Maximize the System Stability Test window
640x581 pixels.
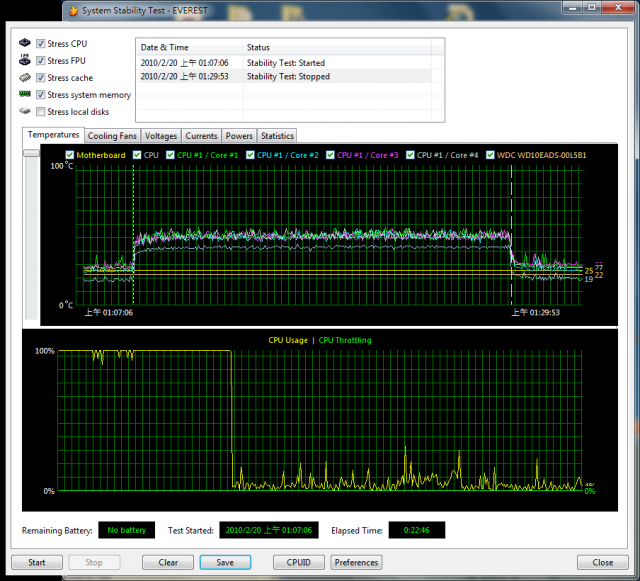[592, 7]
